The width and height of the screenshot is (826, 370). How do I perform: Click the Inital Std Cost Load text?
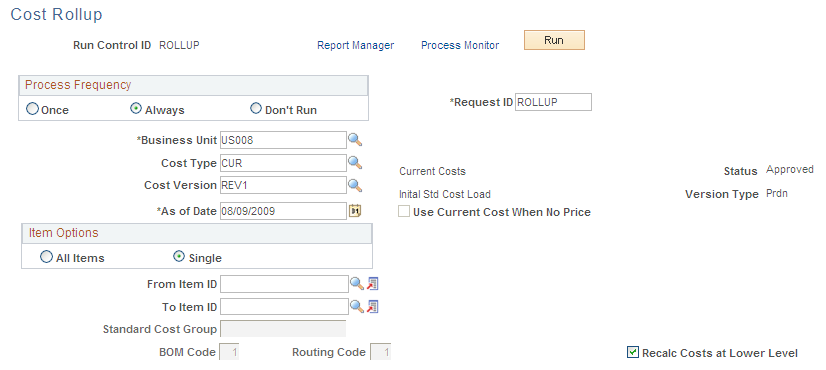coord(445,194)
